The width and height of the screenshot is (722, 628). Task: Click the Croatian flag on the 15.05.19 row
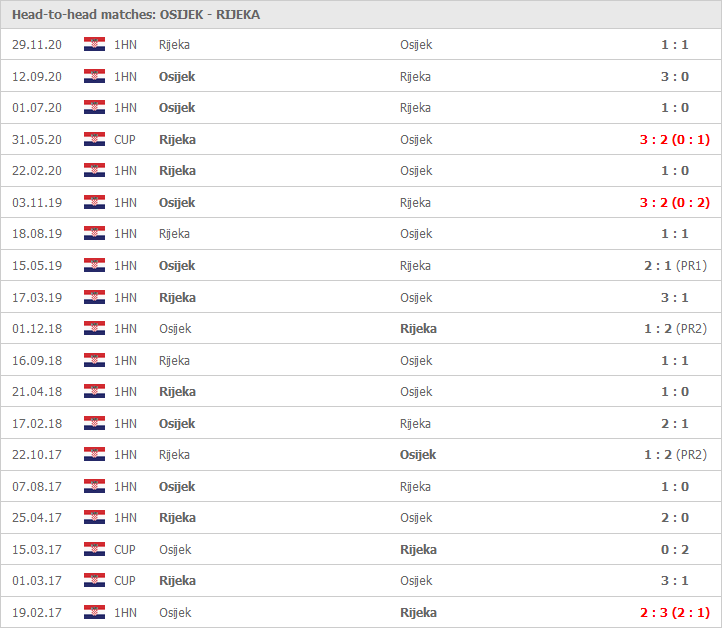coord(94,265)
